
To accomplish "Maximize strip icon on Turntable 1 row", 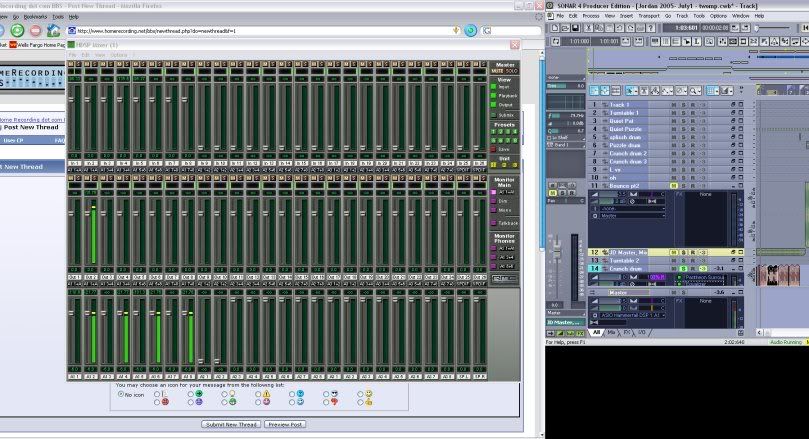I will pos(741,112).
